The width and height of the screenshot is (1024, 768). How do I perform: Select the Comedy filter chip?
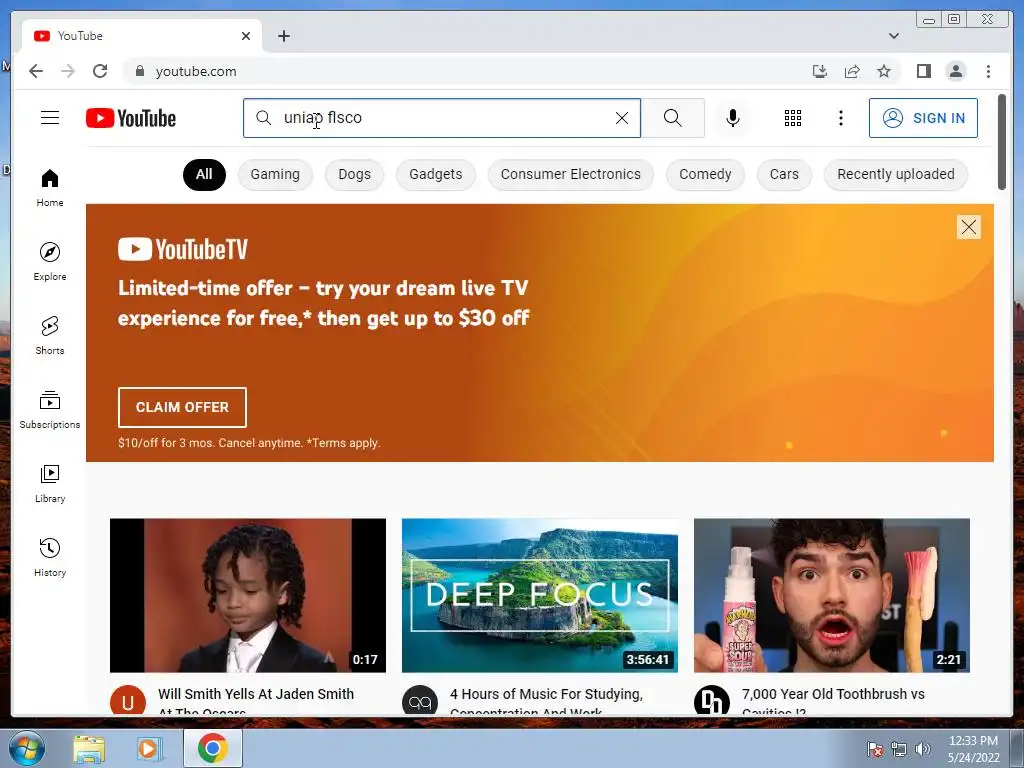(x=705, y=174)
